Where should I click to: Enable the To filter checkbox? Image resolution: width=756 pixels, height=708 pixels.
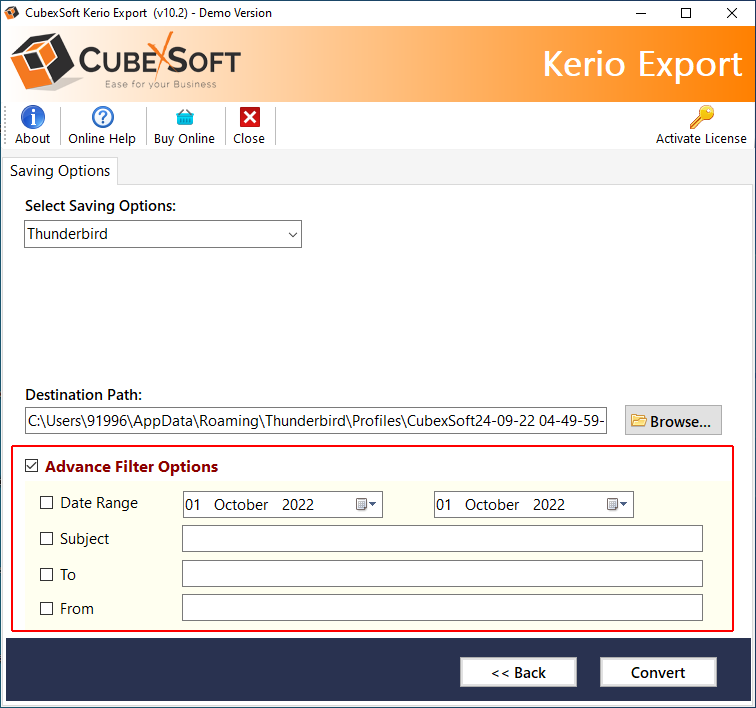(x=46, y=574)
